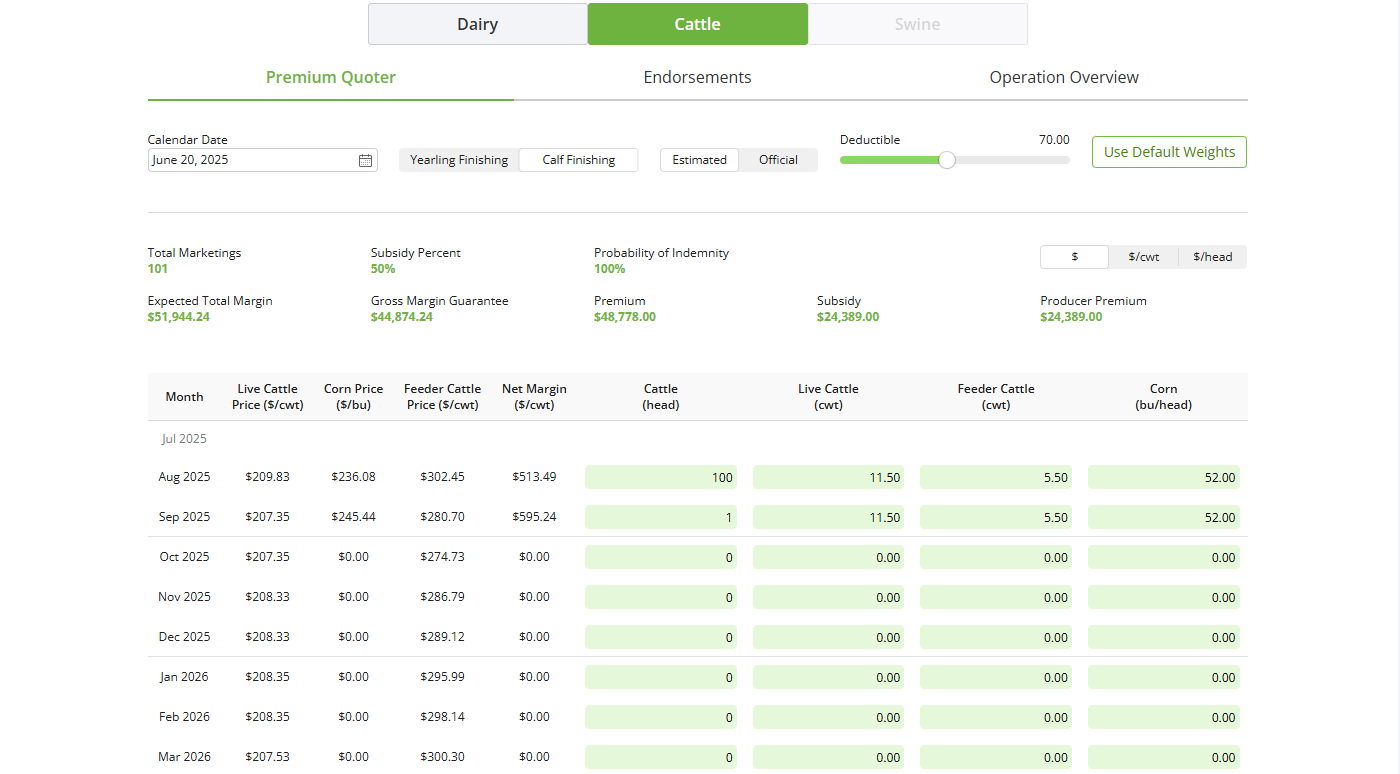1400x774 pixels.
Task: Edit Oct 2025 Corn bu/head field
Action: (x=1164, y=557)
